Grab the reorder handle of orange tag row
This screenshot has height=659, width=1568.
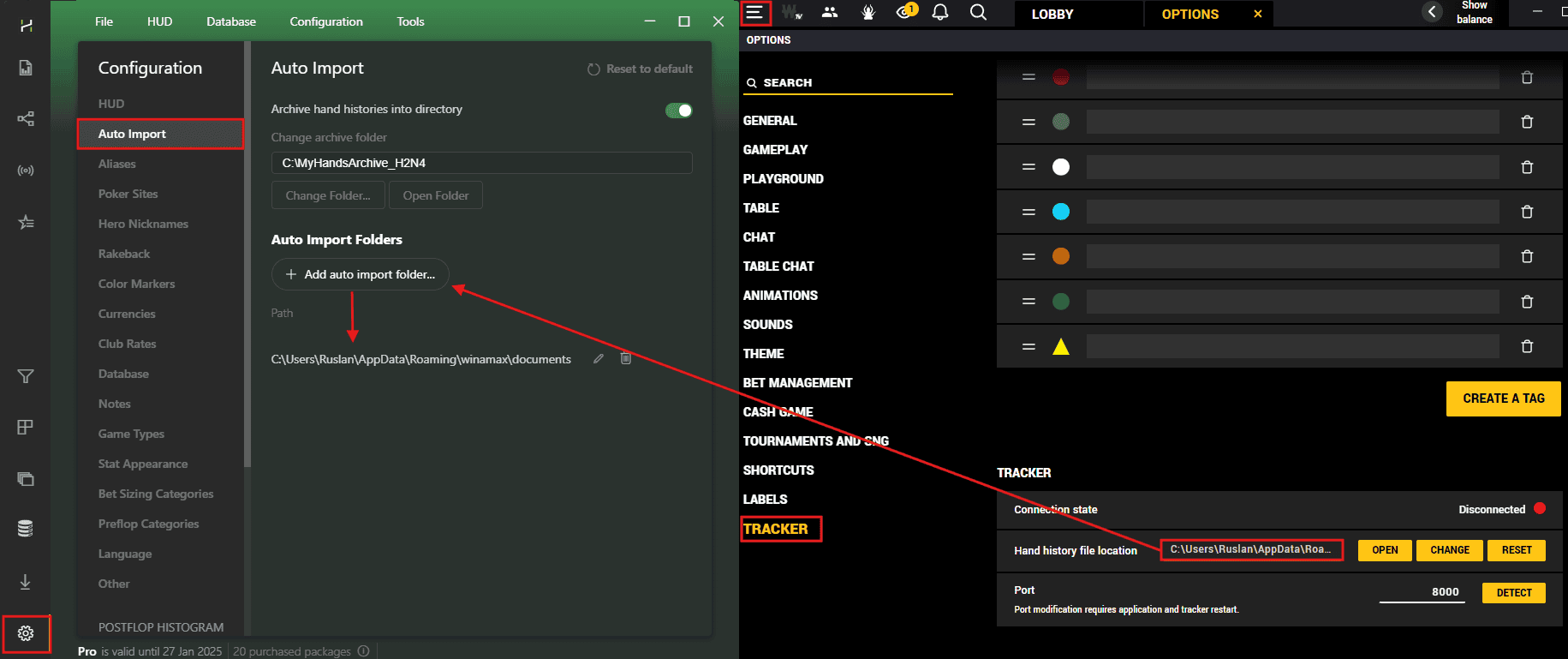[x=1028, y=256]
